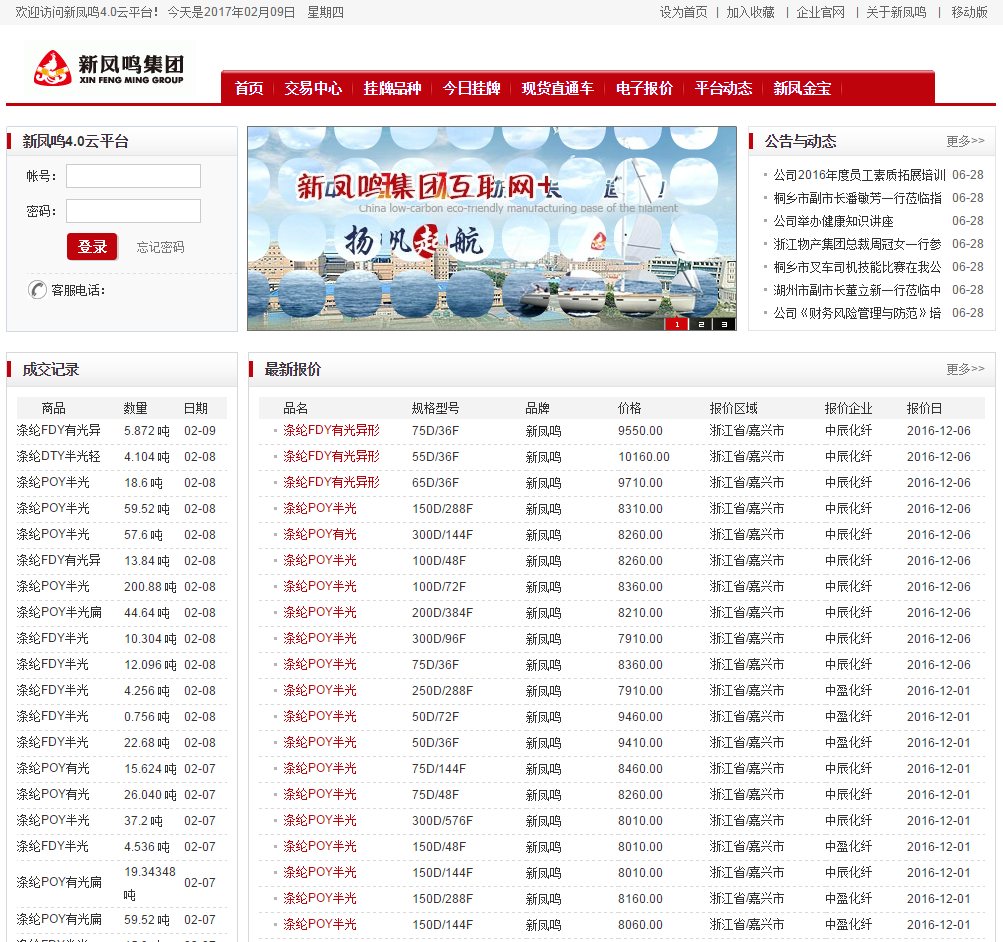Click transaction quantity 5.872 吨
This screenshot has width=1003, height=942.
(147, 430)
